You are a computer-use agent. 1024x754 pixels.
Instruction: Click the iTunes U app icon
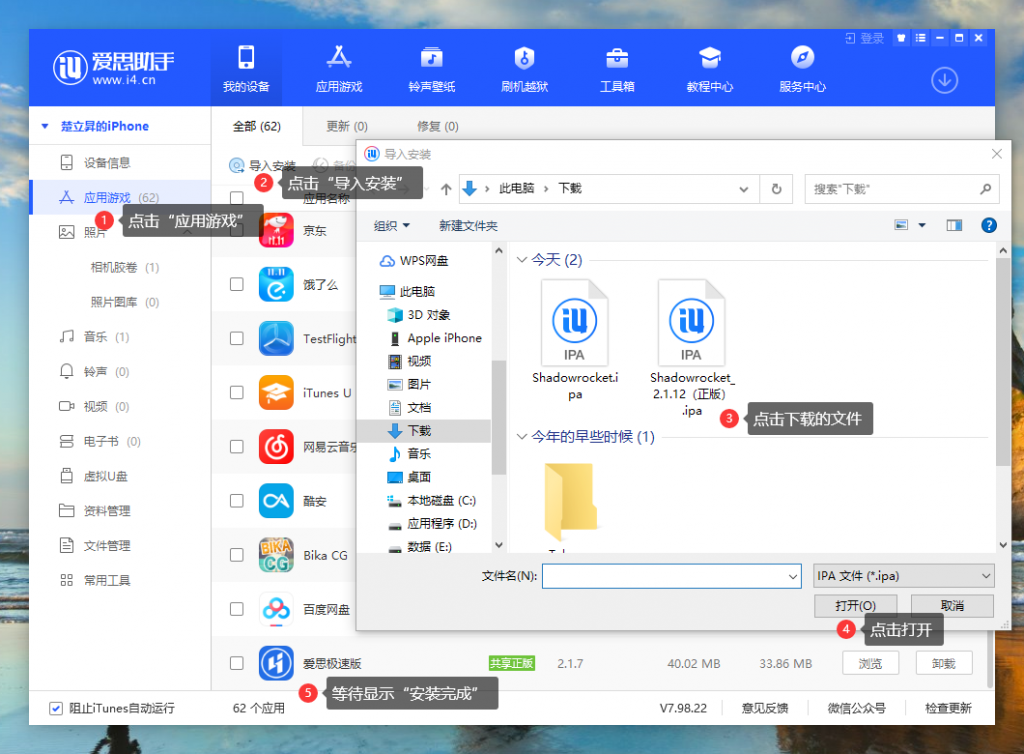pyautogui.click(x=276, y=392)
